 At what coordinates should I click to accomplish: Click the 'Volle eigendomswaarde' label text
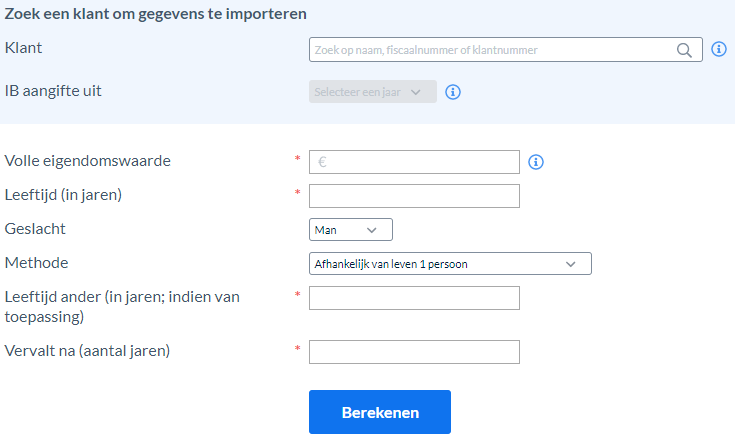pyautogui.click(x=88, y=161)
